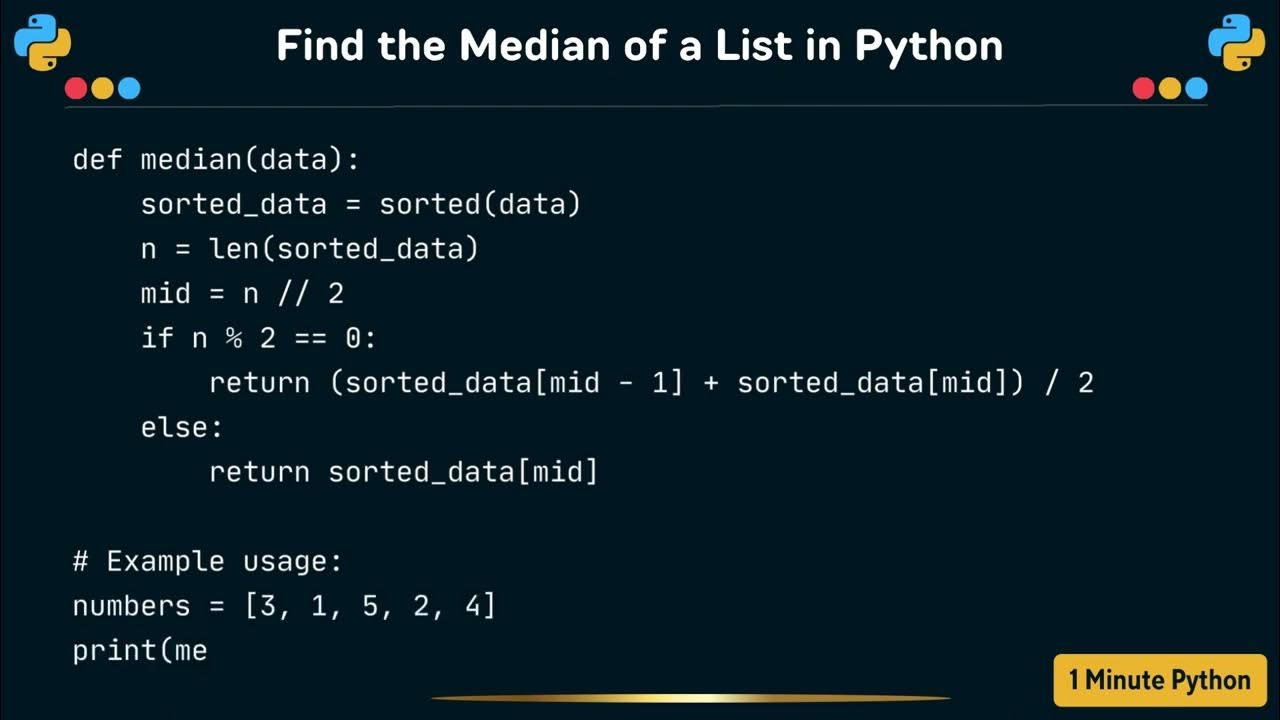The width and height of the screenshot is (1280, 720).
Task: Click the n = len(sorted_data) line
Action: point(310,249)
